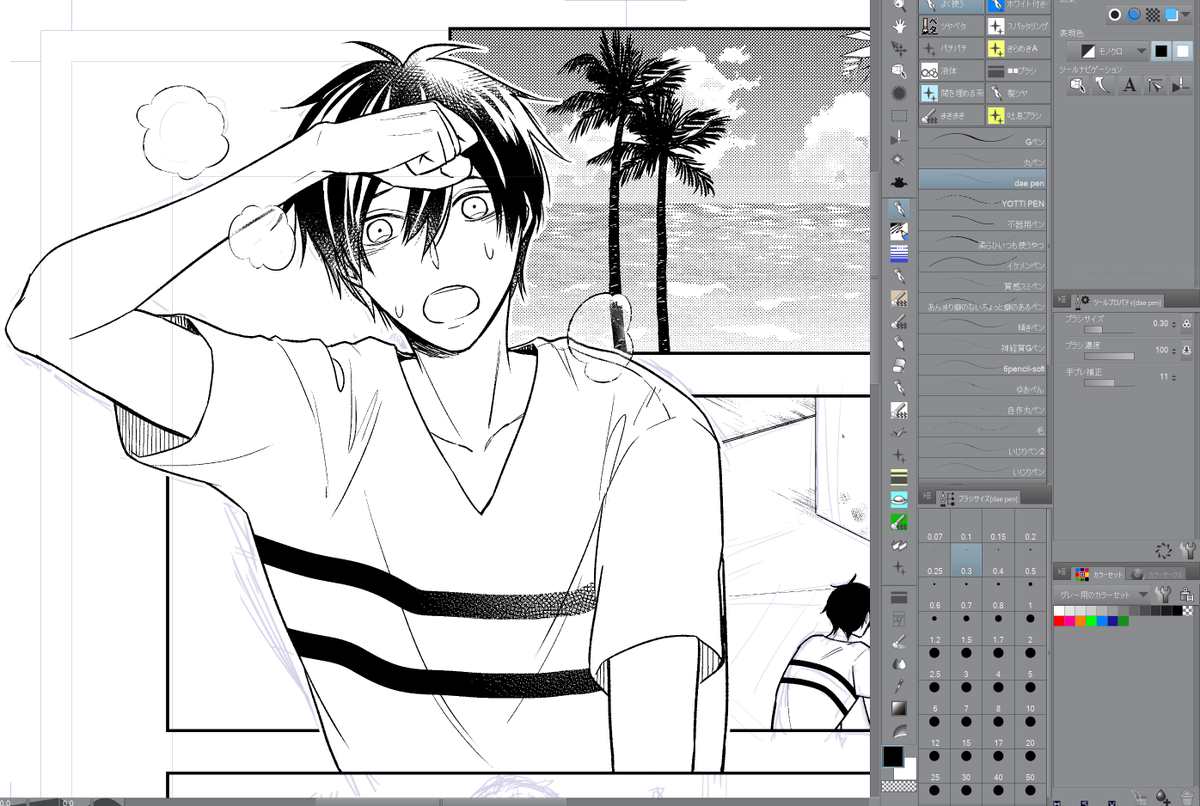The height and width of the screenshot is (806, 1200).
Task: Click the add color droplet icon
Action: point(1163,796)
